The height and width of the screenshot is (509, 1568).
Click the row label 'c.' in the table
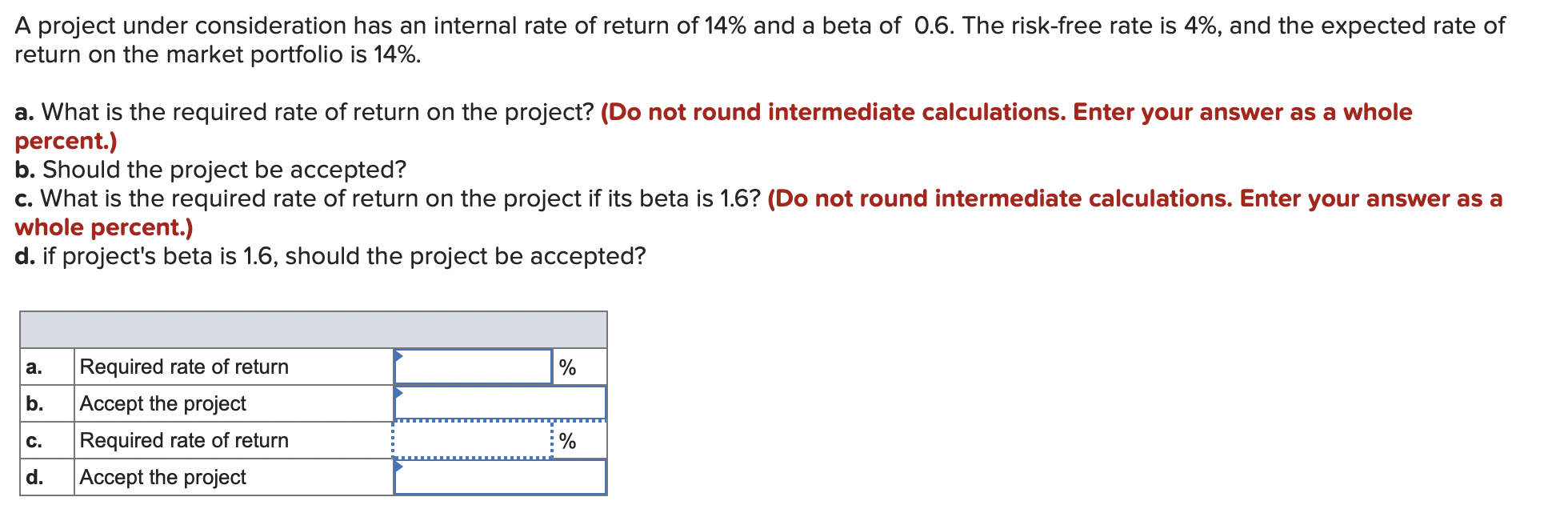(34, 440)
